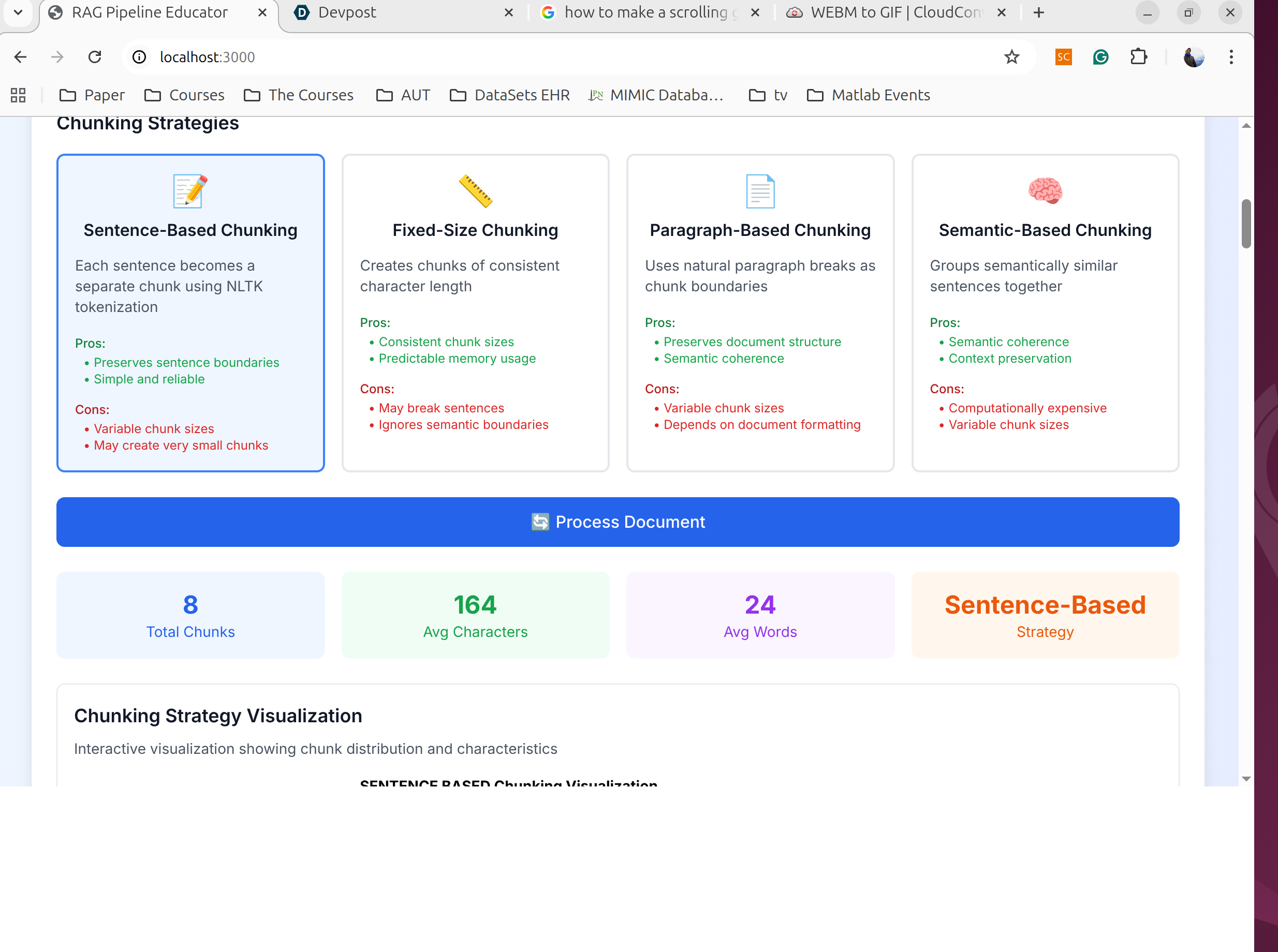Open Chrome three-dot menu
This screenshot has width=1278, height=952.
[x=1231, y=57]
